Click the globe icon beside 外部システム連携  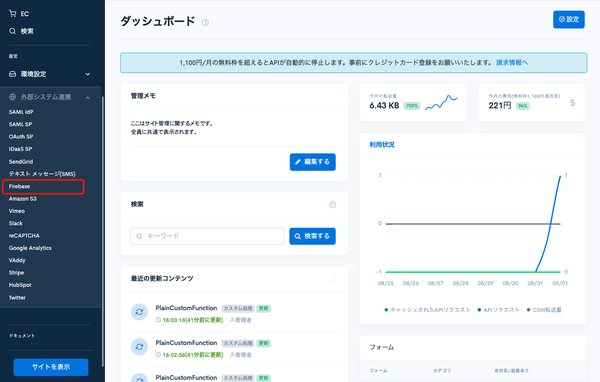(13, 97)
